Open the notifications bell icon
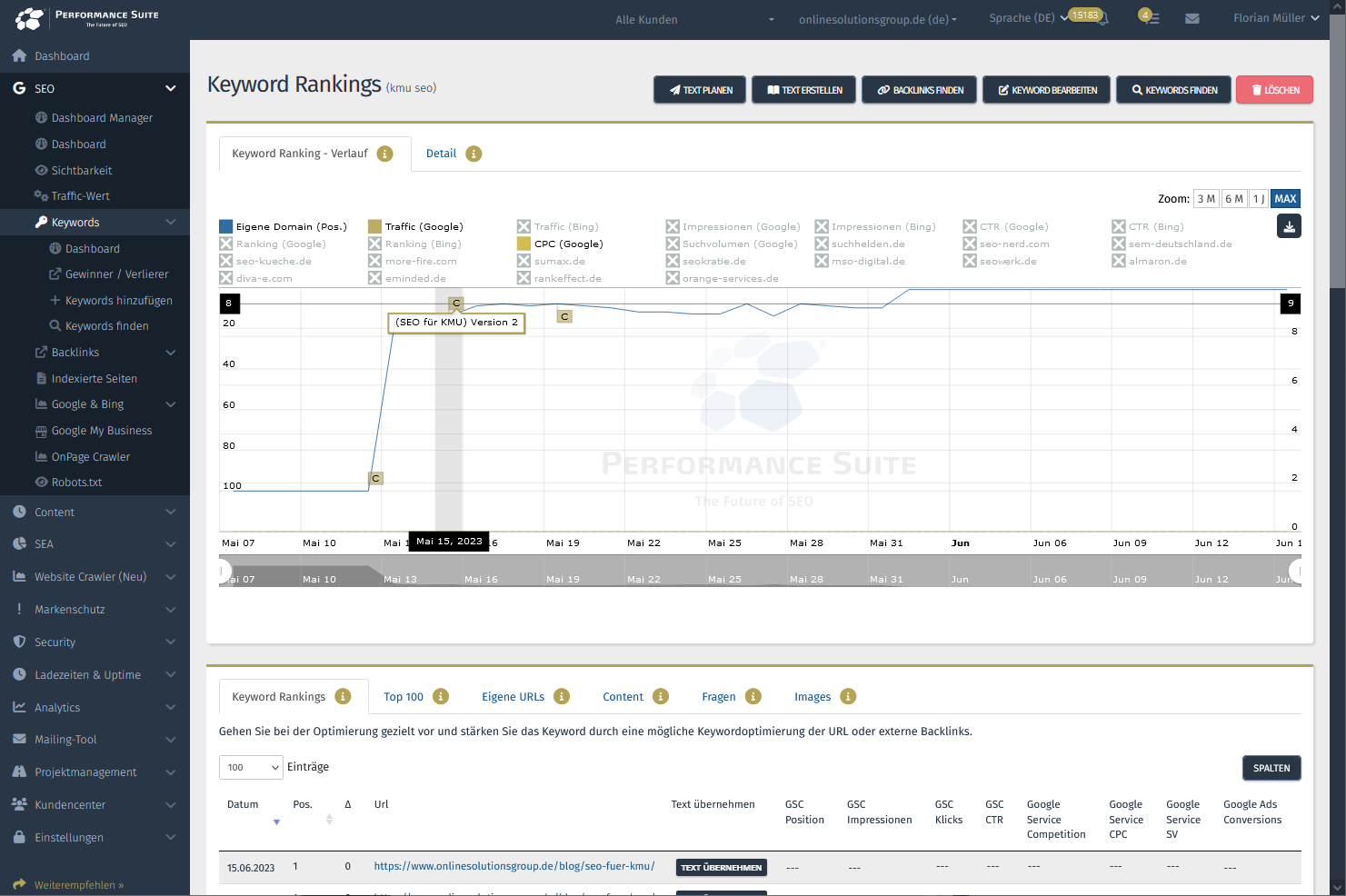 (1103, 19)
